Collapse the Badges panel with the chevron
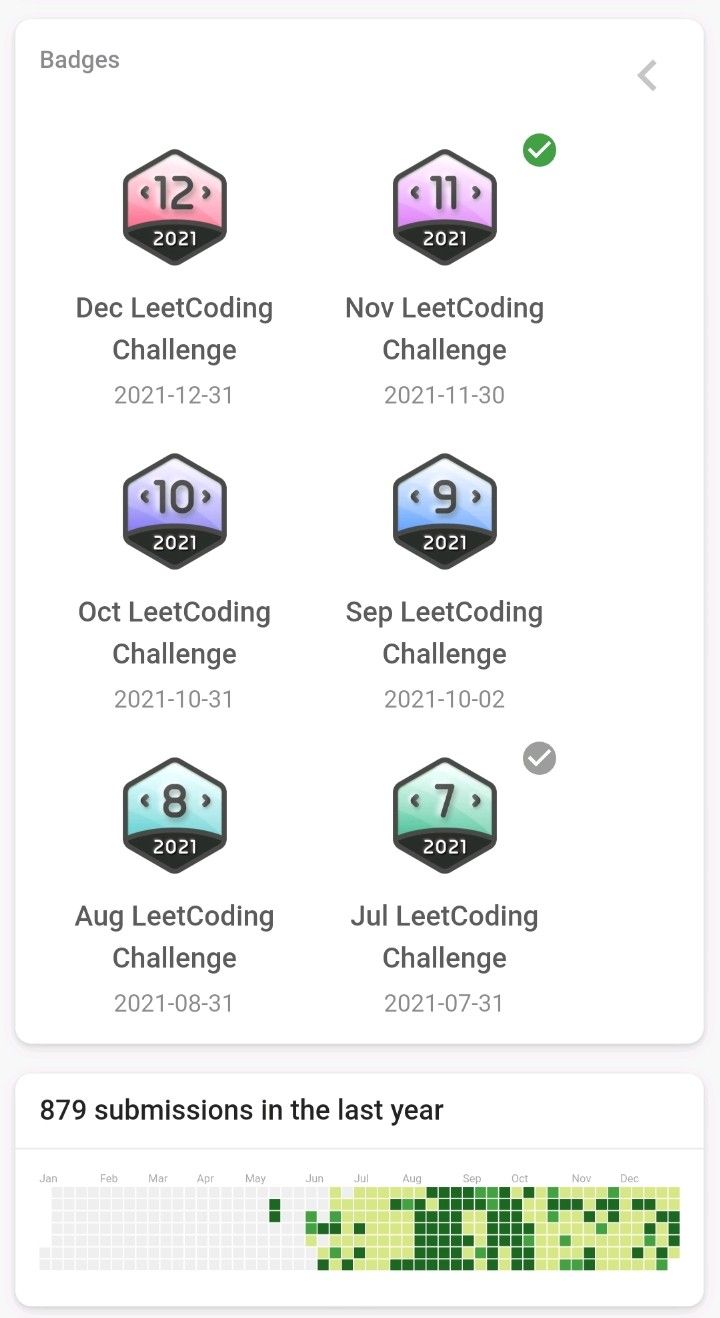This screenshot has height=1318, width=720. [648, 75]
